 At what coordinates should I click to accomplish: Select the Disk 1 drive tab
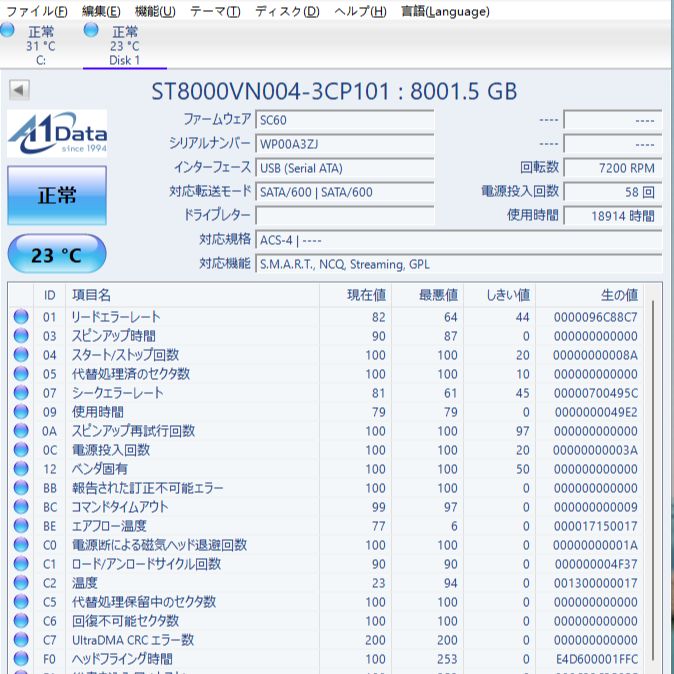(x=125, y=45)
